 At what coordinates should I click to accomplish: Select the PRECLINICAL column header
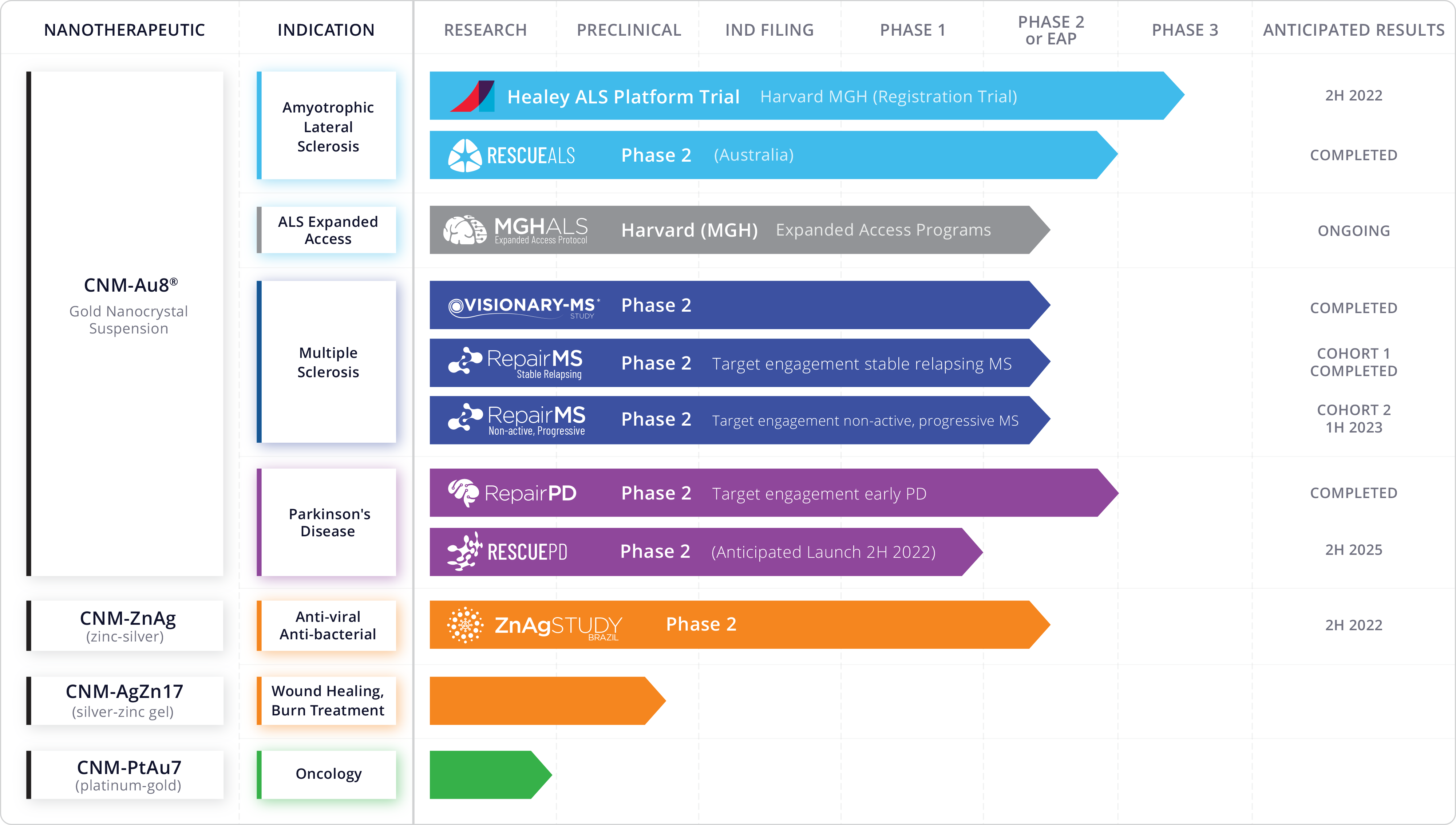click(629, 30)
